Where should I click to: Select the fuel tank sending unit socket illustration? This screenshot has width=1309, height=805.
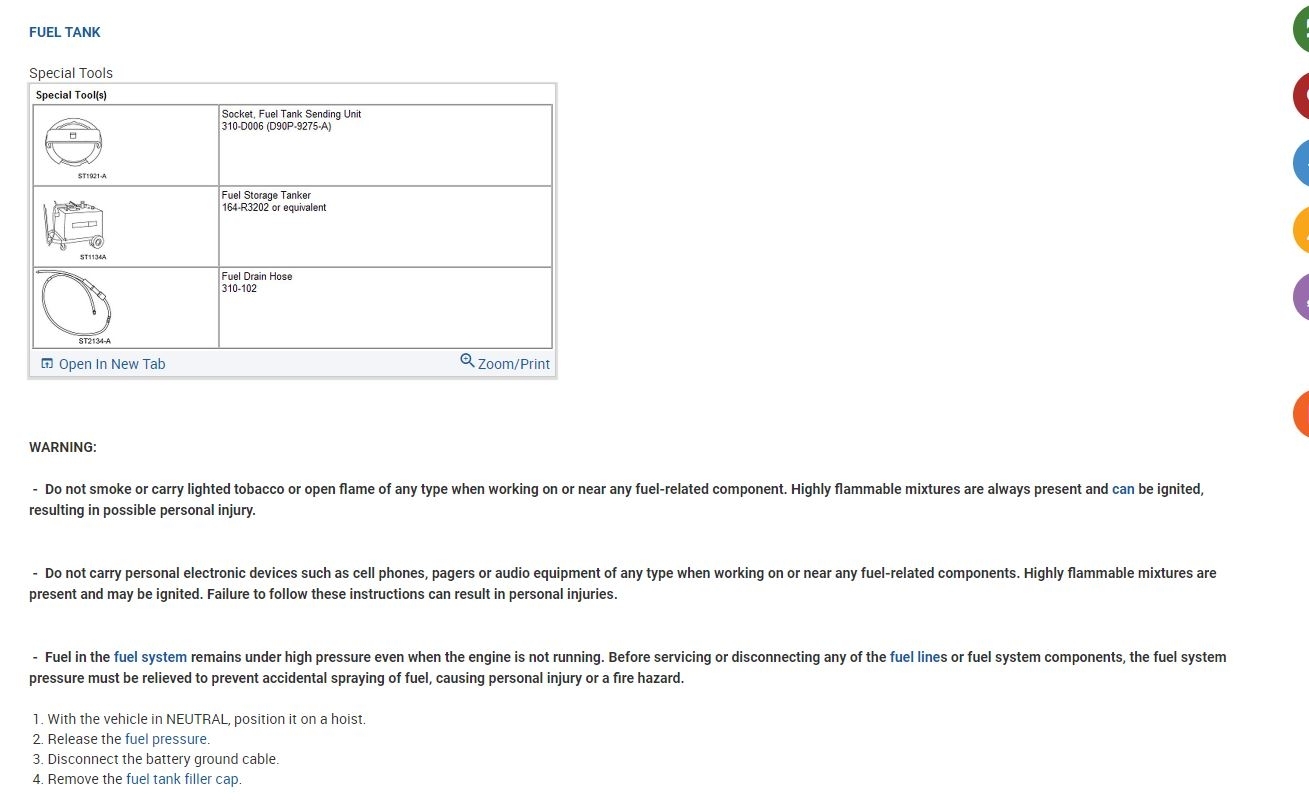pos(74,144)
